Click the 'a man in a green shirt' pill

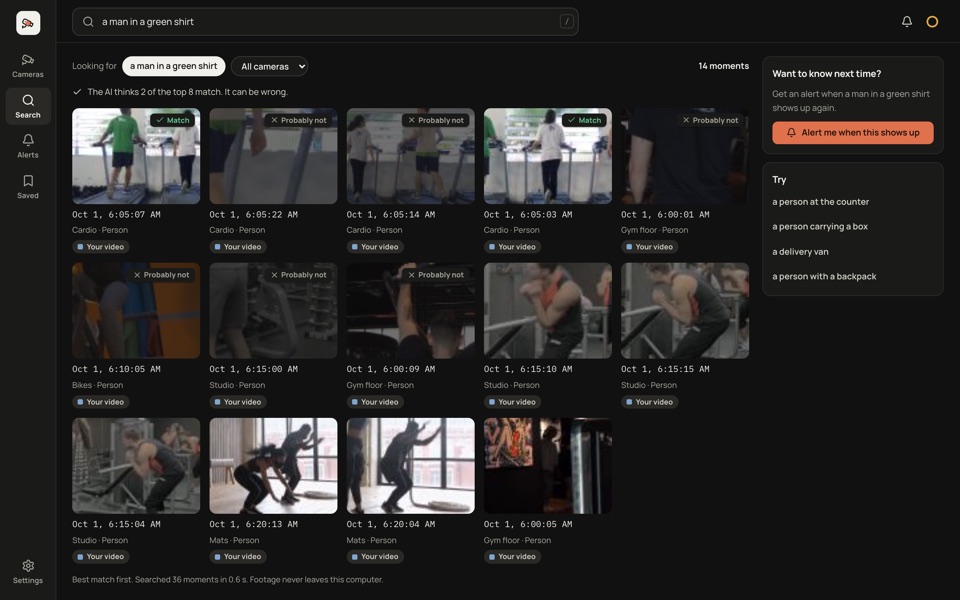pos(173,66)
